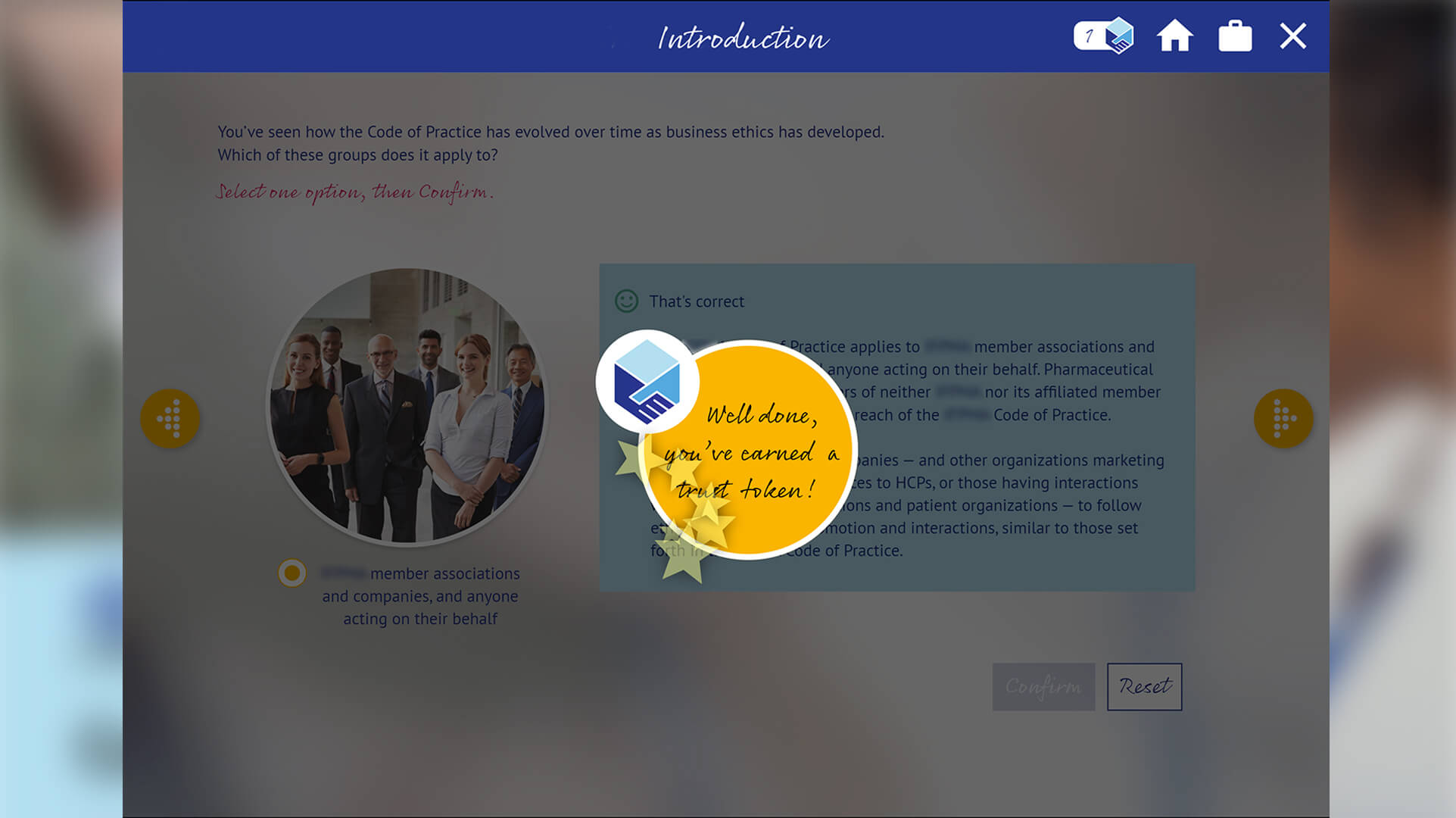Click the Confirm button

click(1043, 686)
